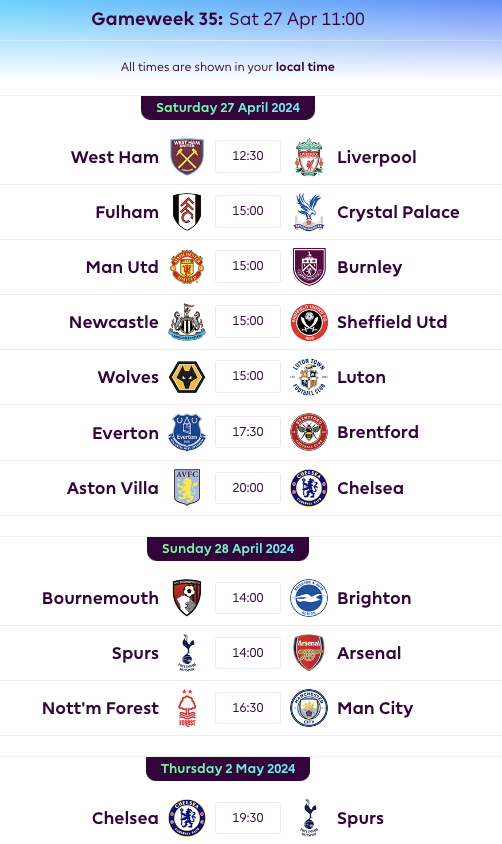
Task: Open the Newcastle team name link
Action: point(114,322)
